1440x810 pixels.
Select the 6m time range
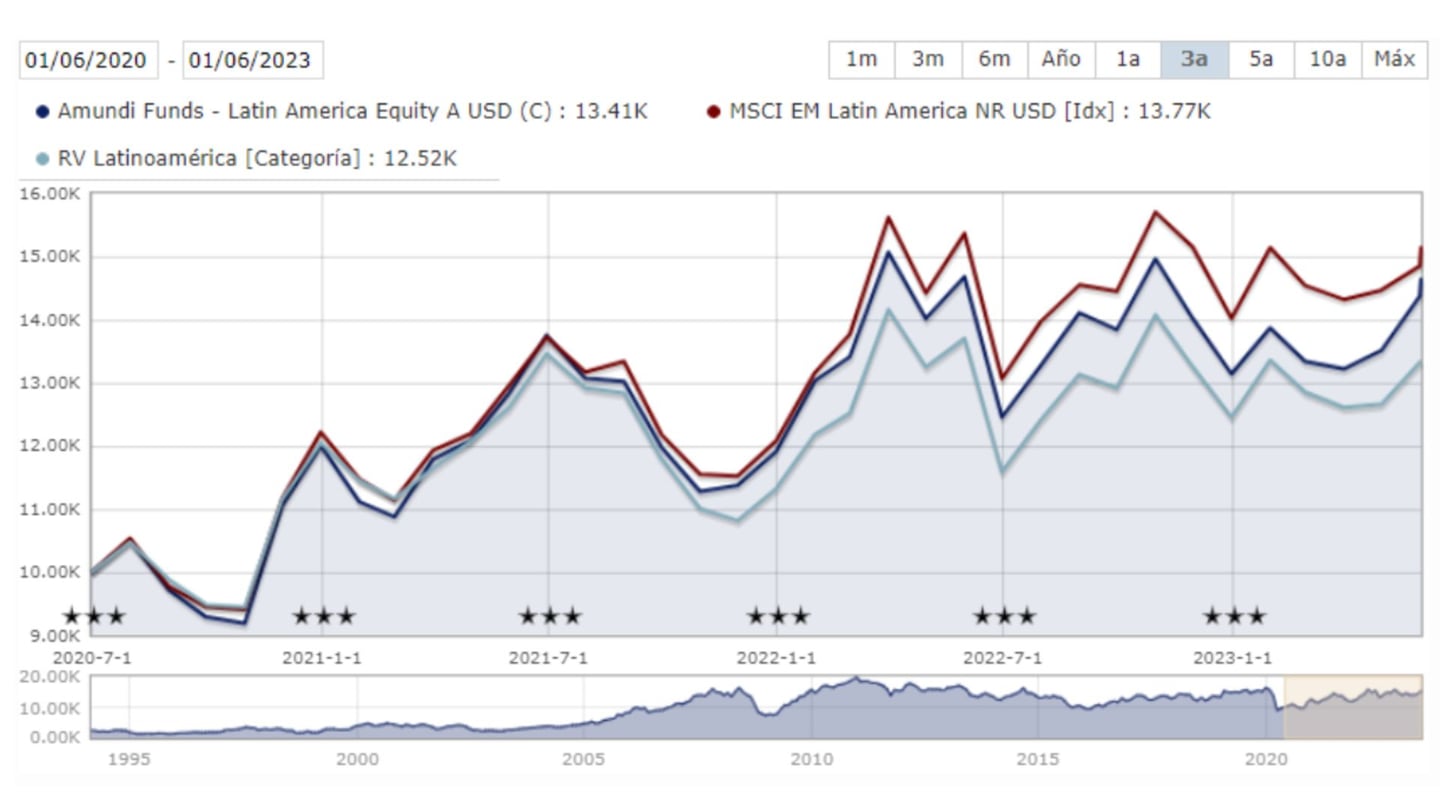994,59
